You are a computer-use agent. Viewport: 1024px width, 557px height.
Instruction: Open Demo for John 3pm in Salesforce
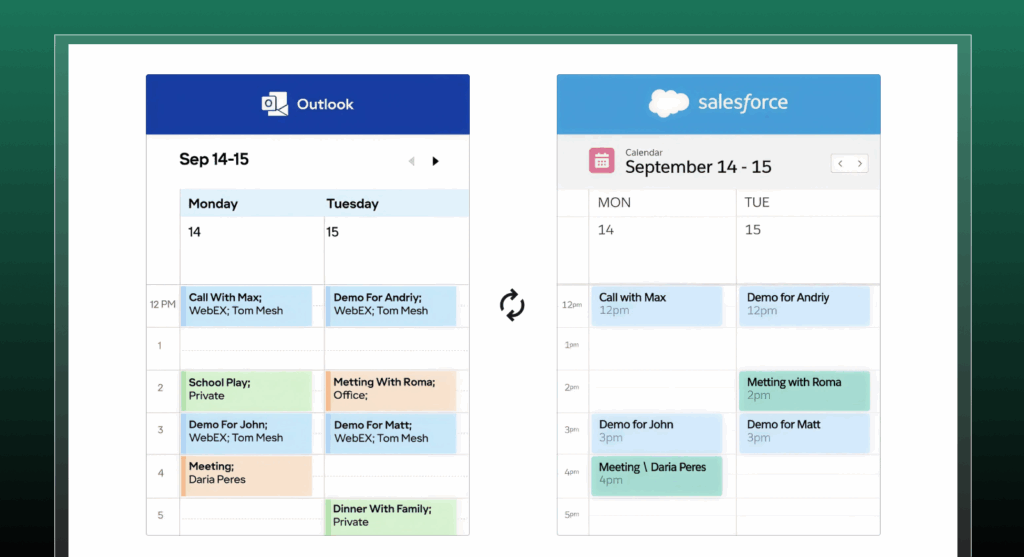[x=657, y=431]
